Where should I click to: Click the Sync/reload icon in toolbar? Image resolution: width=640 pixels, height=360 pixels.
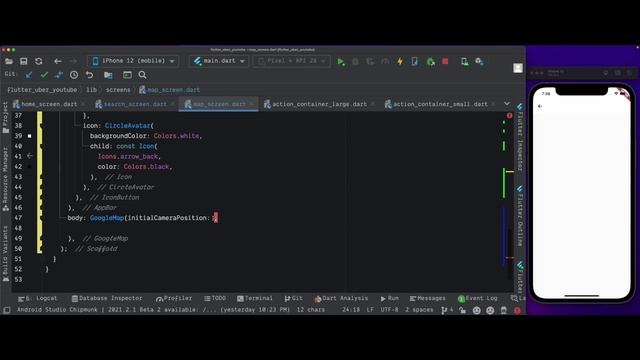(x=39, y=61)
